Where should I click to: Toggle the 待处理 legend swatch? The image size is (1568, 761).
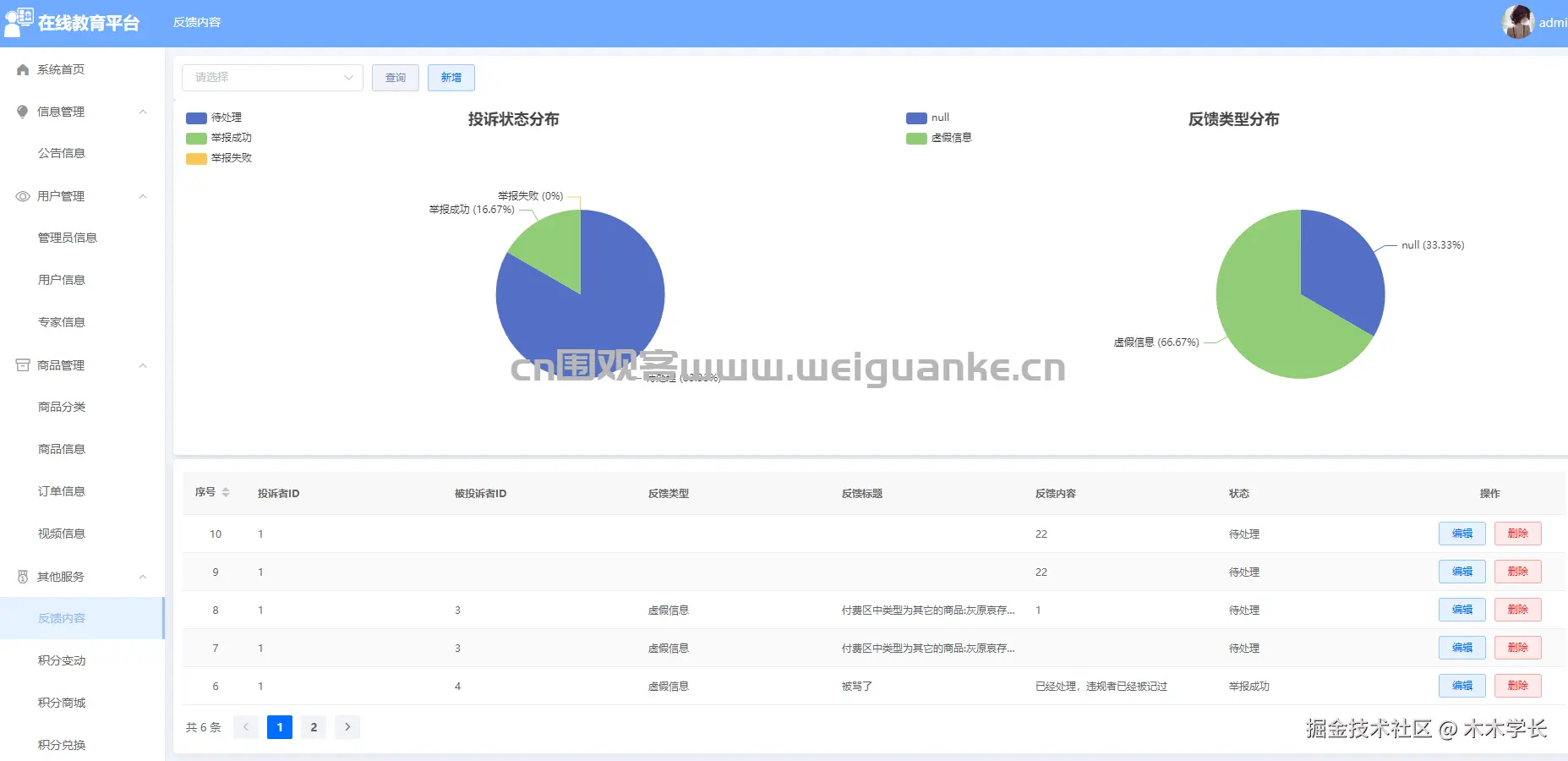(196, 118)
